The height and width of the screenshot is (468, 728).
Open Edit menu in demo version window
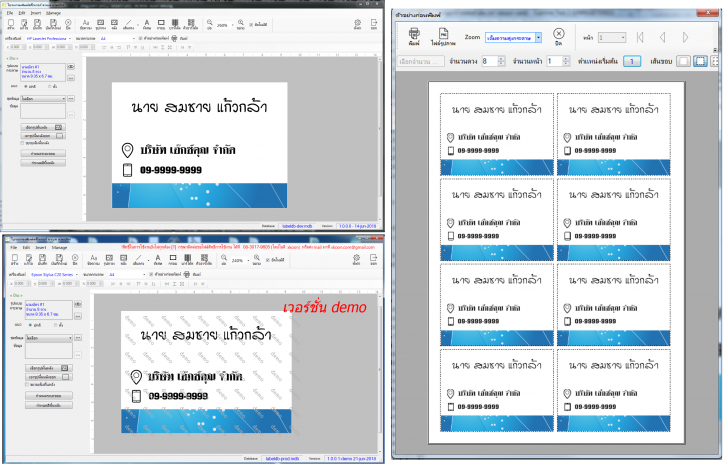pos(26,247)
